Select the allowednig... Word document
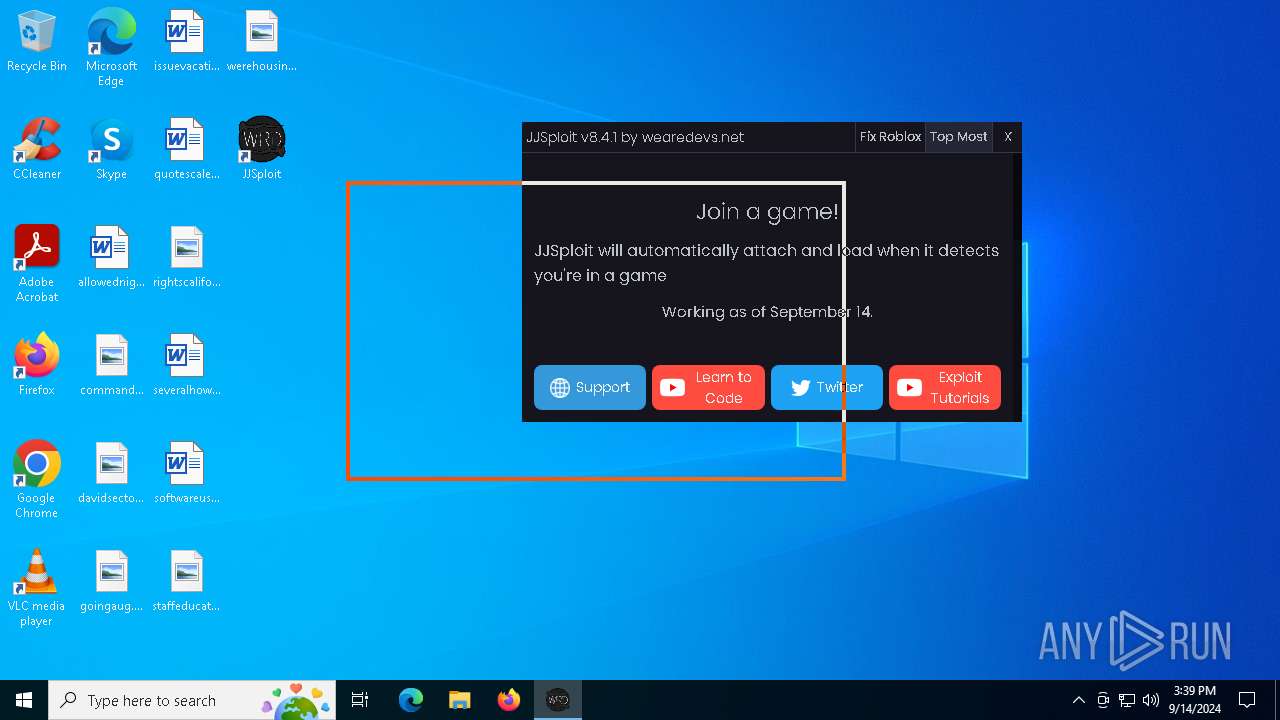 111,258
